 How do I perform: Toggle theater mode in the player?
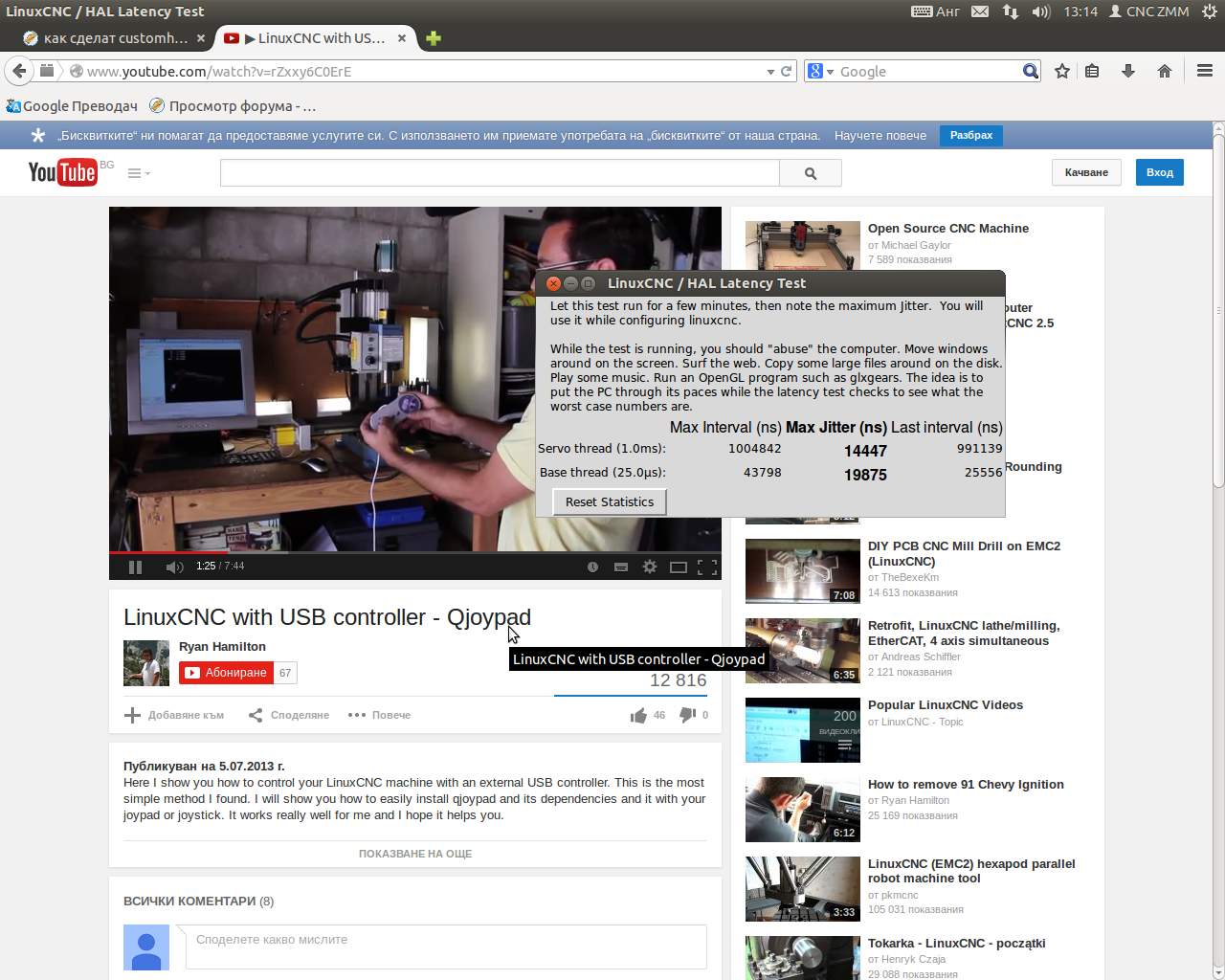pos(679,567)
